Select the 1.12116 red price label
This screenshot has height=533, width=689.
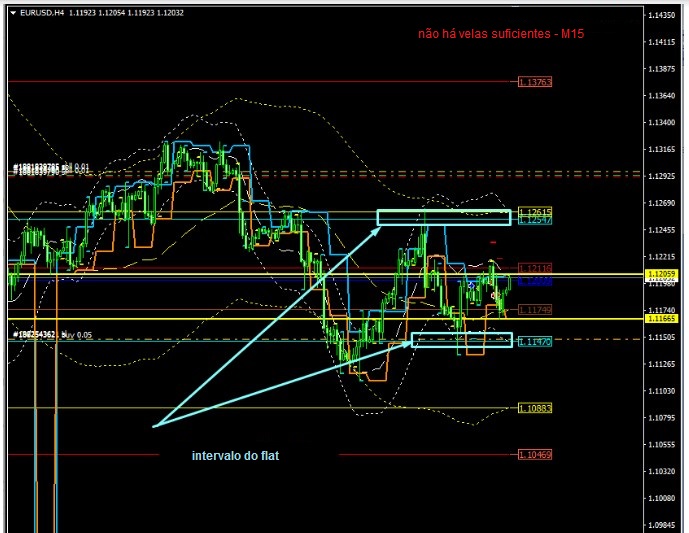(535, 268)
